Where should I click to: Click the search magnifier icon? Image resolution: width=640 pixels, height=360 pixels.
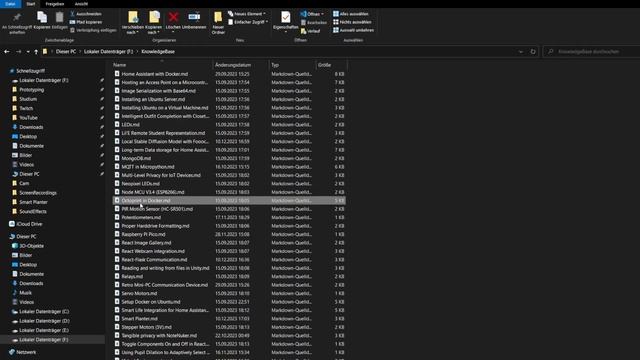pyautogui.click(x=551, y=52)
